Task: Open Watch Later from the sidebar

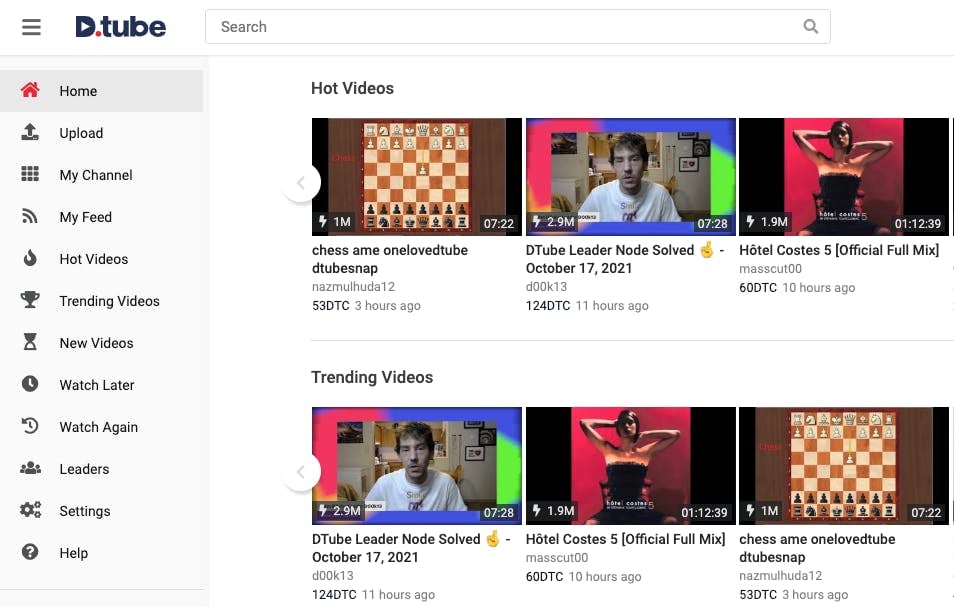Action: point(96,385)
